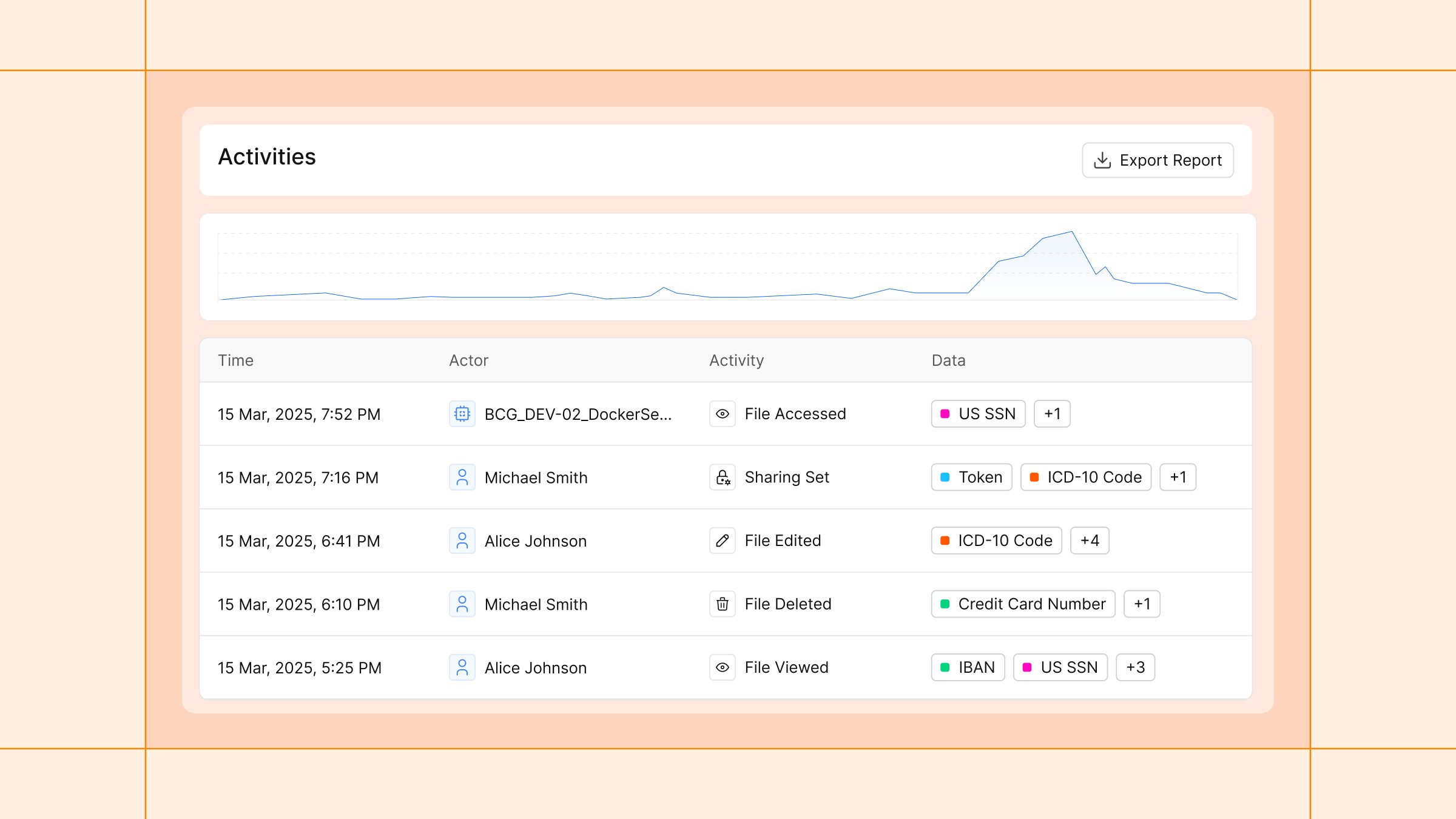The height and width of the screenshot is (819, 1456).
Task: Click the highest peak of the activity chart
Action: pos(1072,232)
